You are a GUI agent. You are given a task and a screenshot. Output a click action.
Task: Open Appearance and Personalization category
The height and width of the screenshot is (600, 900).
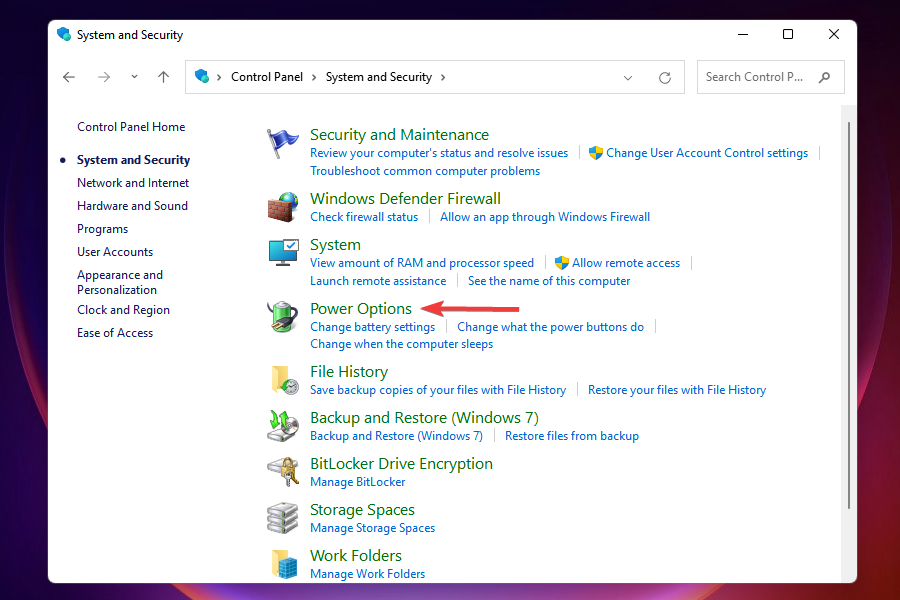point(119,282)
